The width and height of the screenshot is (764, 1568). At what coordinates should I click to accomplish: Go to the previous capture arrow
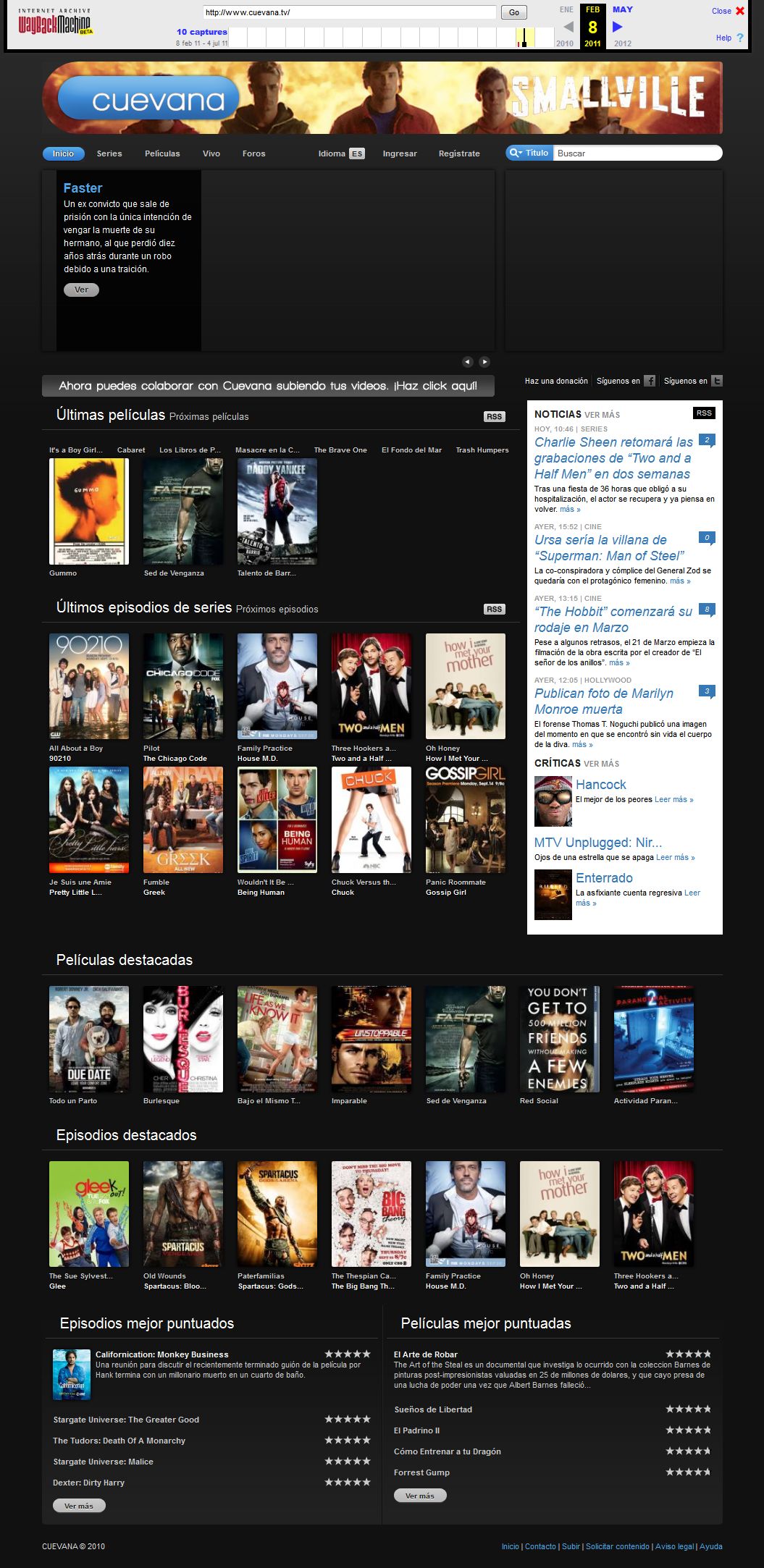(x=568, y=27)
